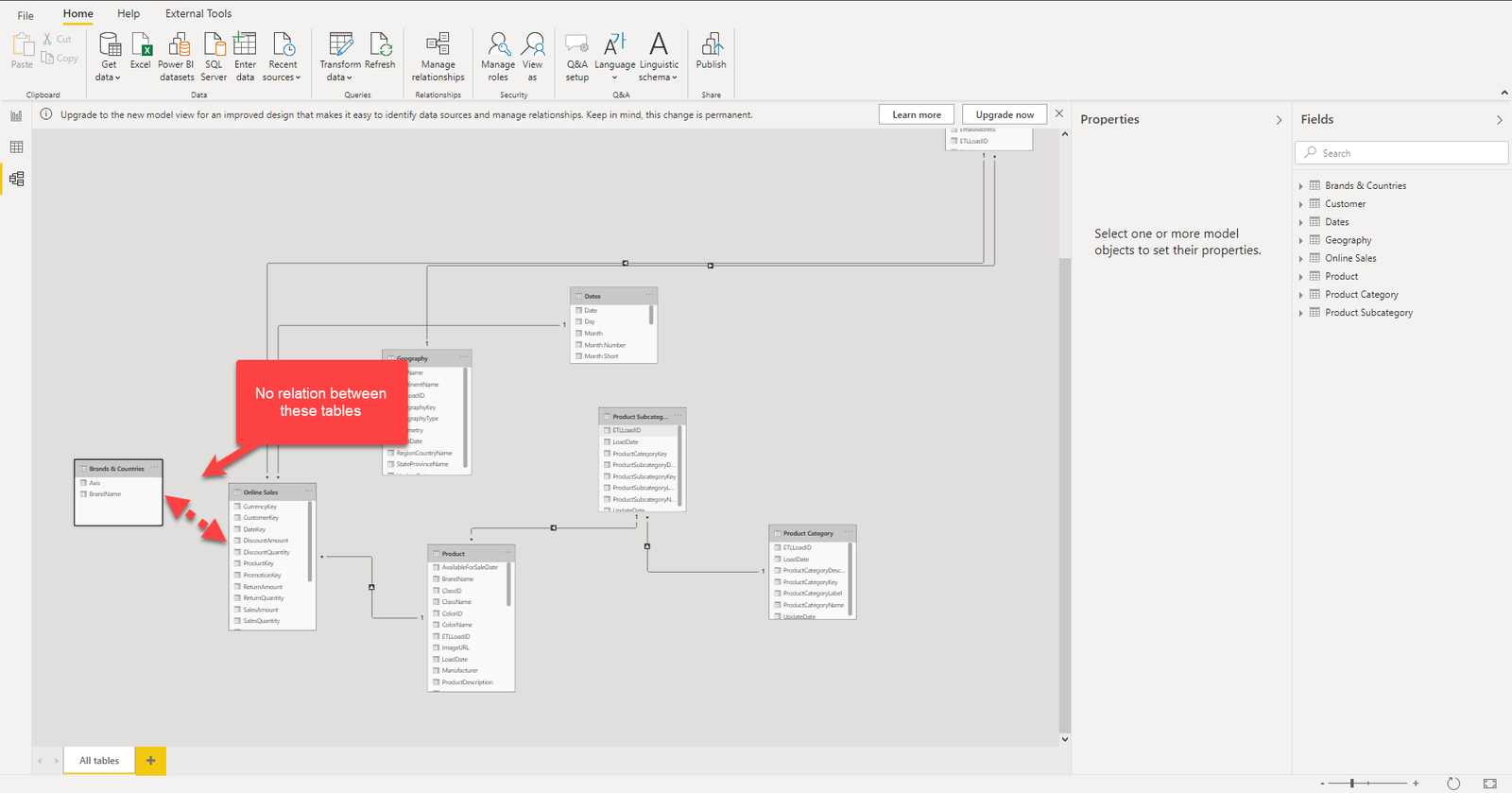Image resolution: width=1512 pixels, height=793 pixels.
Task: Open Manage roles
Action: pos(498,57)
